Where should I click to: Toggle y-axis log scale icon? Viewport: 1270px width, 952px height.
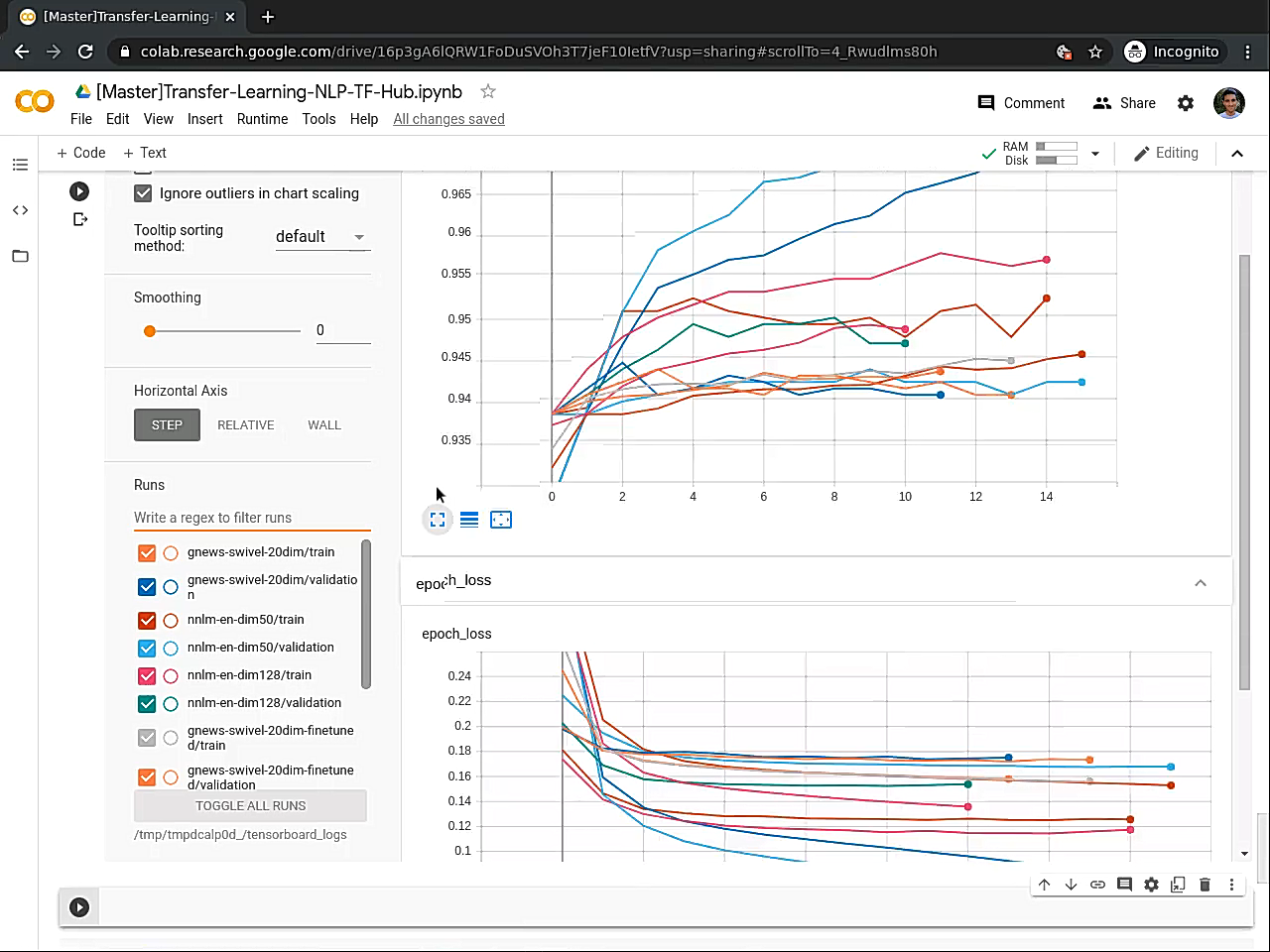tap(469, 520)
